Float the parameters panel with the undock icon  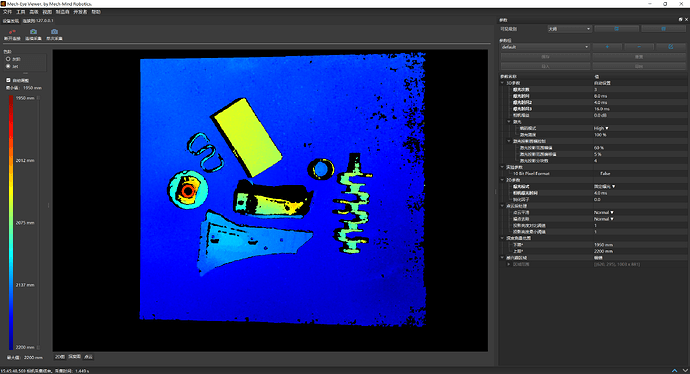pyautogui.click(x=680, y=20)
